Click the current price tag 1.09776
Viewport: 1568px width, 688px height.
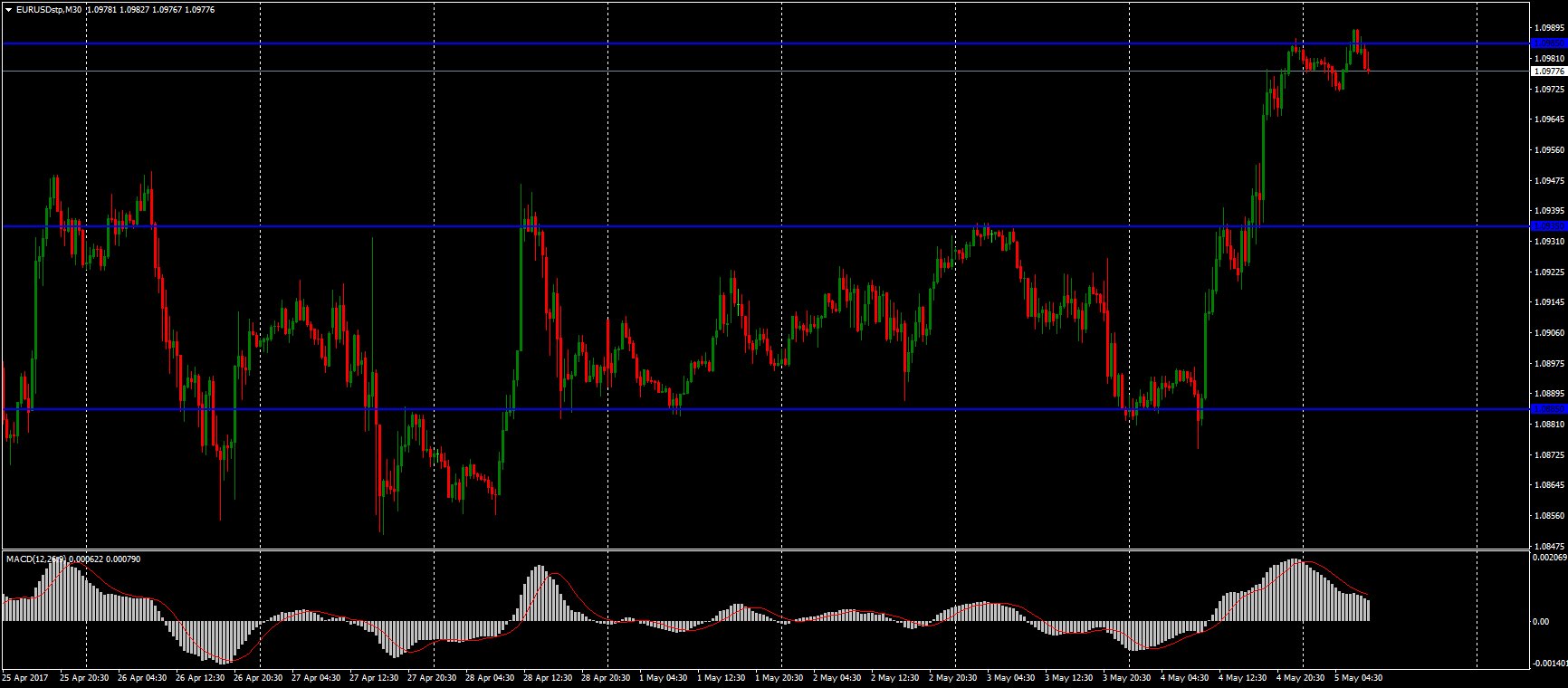tap(1548, 71)
